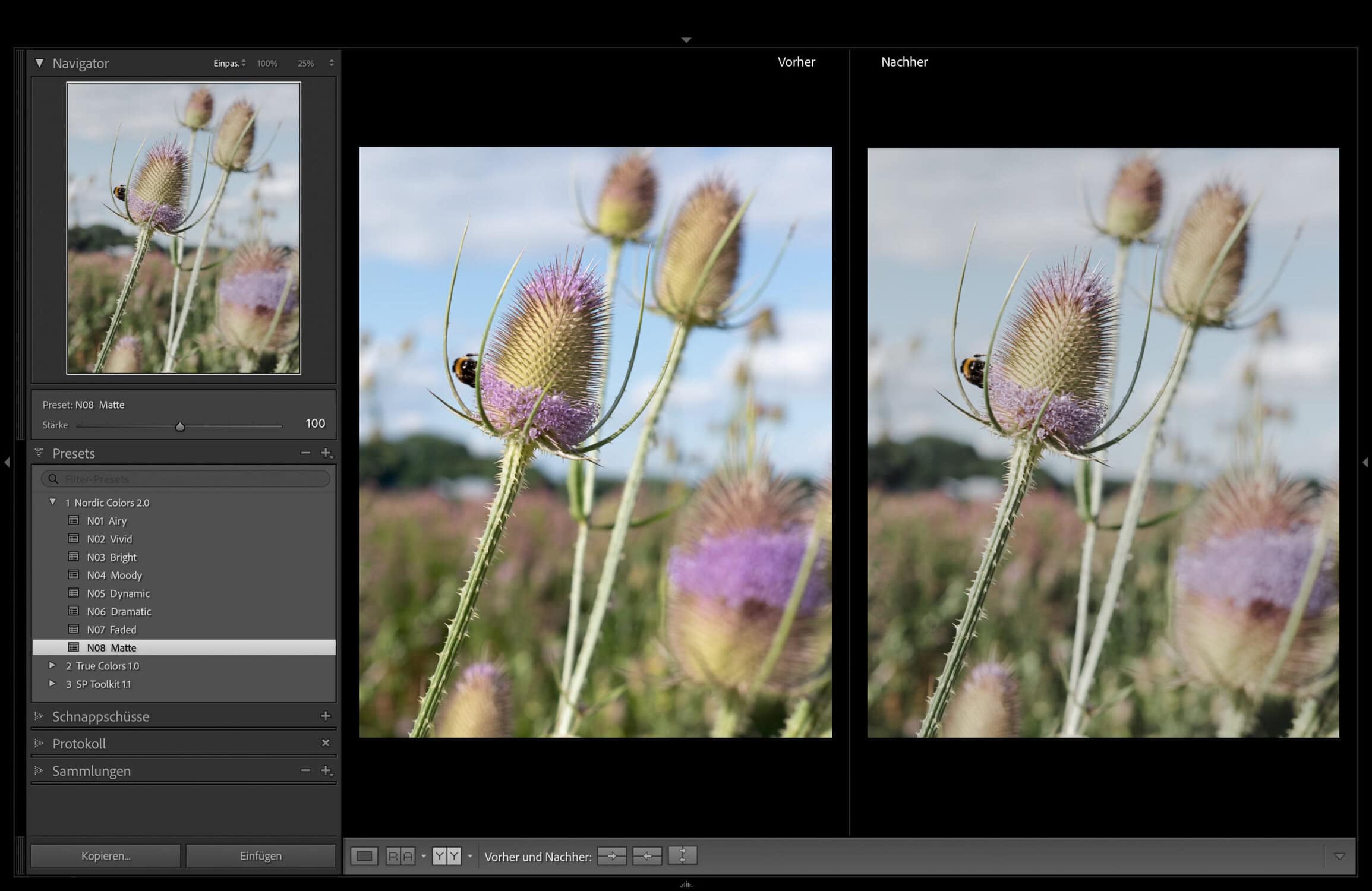This screenshot has width=1372, height=891.
Task: Add new preset with plus icon
Action: [x=326, y=453]
